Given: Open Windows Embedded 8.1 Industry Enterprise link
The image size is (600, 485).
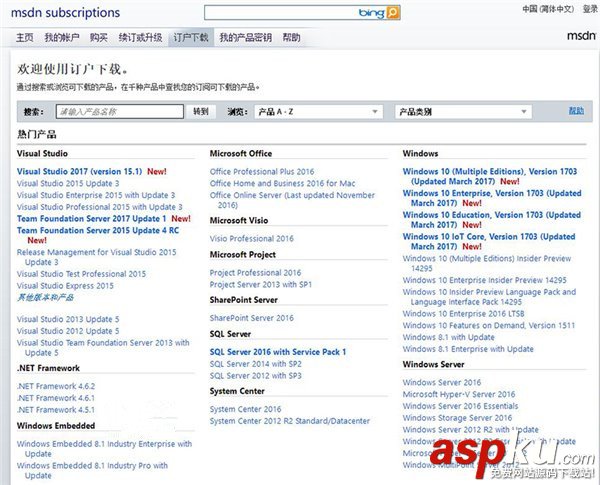Looking at the screenshot, I should tap(104, 449).
